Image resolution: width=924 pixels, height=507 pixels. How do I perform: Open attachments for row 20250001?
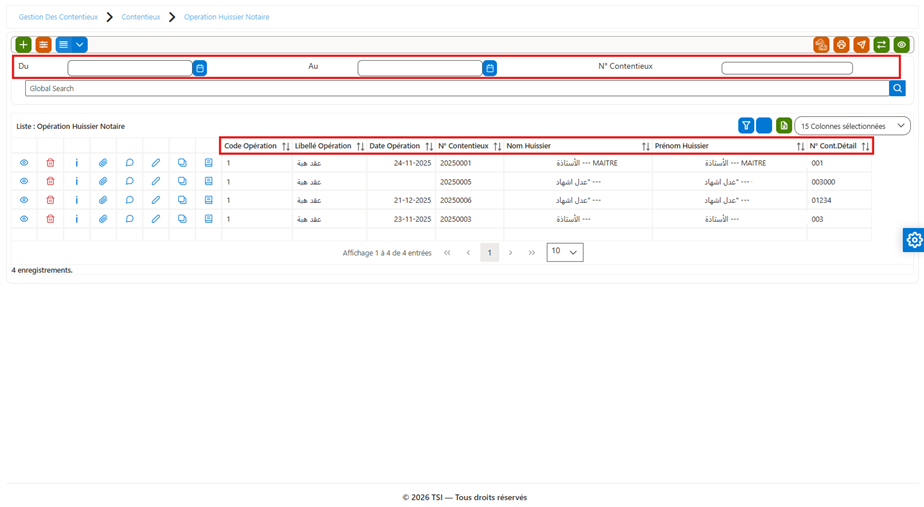tap(103, 163)
